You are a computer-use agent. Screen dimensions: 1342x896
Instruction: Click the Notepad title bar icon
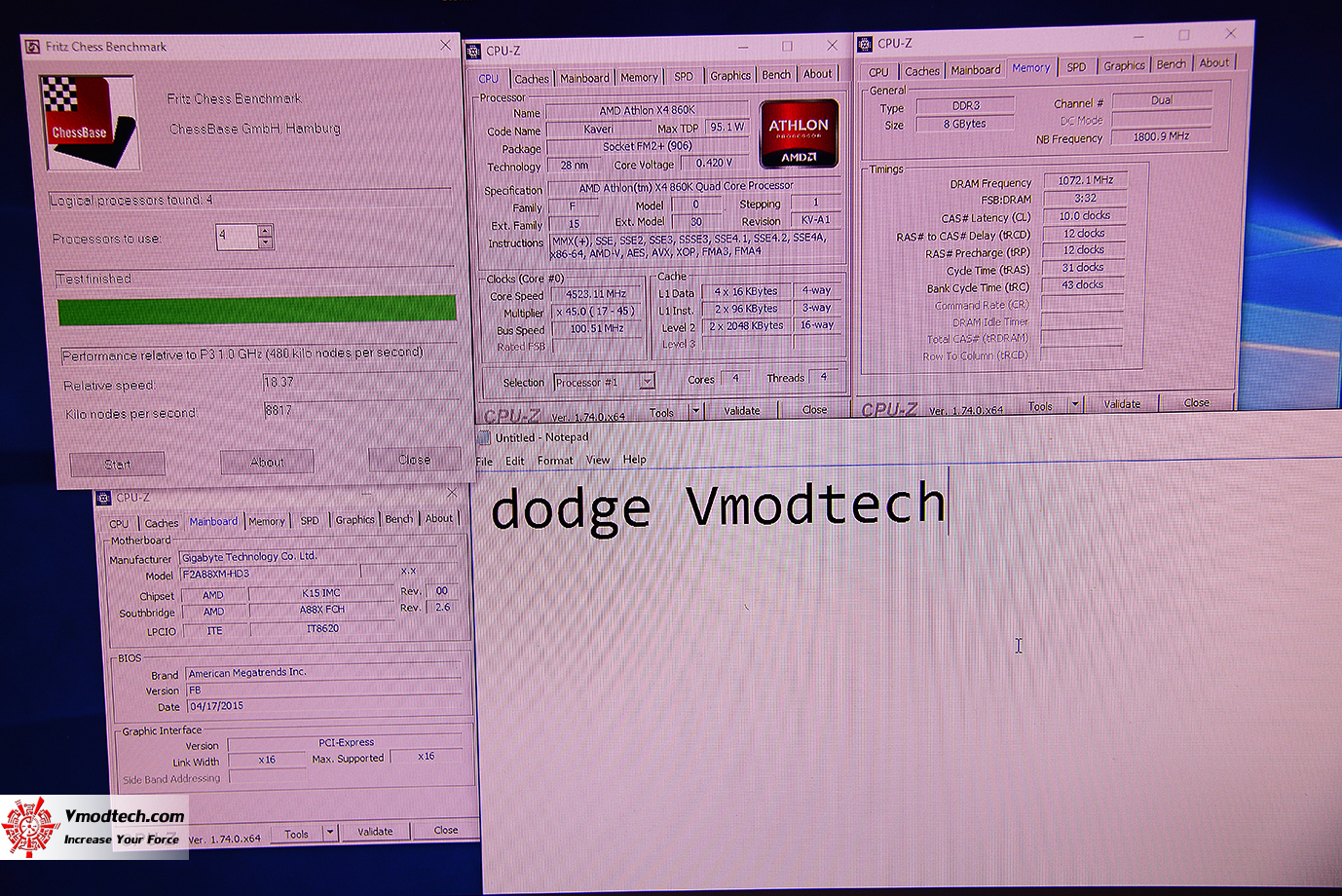click(484, 437)
